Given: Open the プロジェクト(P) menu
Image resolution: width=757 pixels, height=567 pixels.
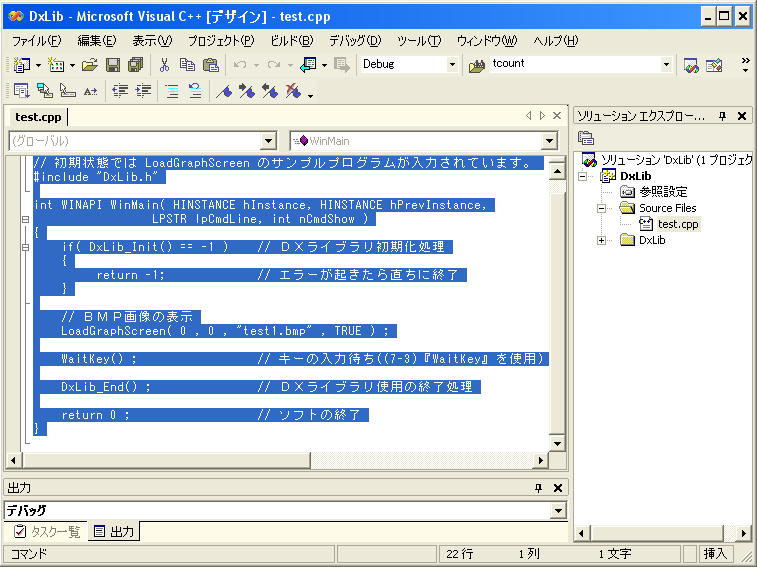Looking at the screenshot, I should point(221,41).
